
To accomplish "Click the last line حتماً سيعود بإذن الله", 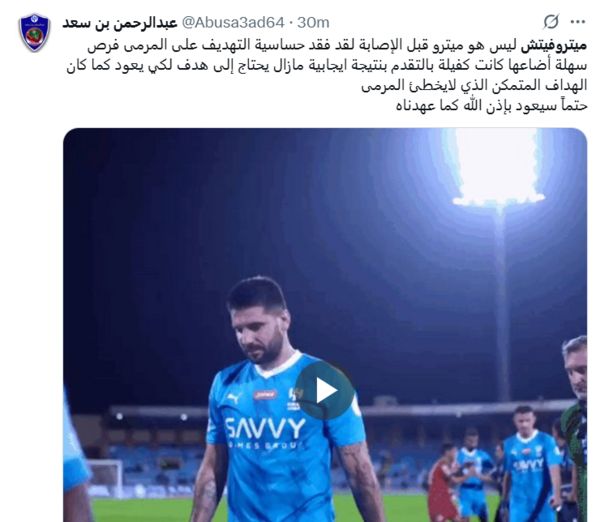I will point(491,106).
